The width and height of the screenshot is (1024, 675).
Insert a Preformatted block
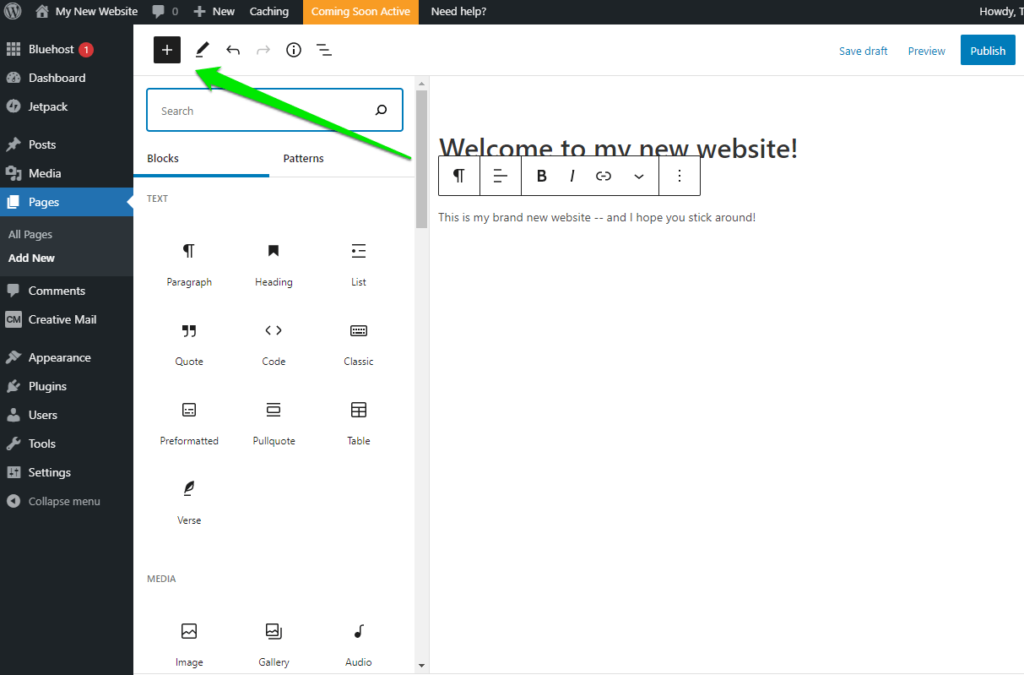[x=189, y=424]
